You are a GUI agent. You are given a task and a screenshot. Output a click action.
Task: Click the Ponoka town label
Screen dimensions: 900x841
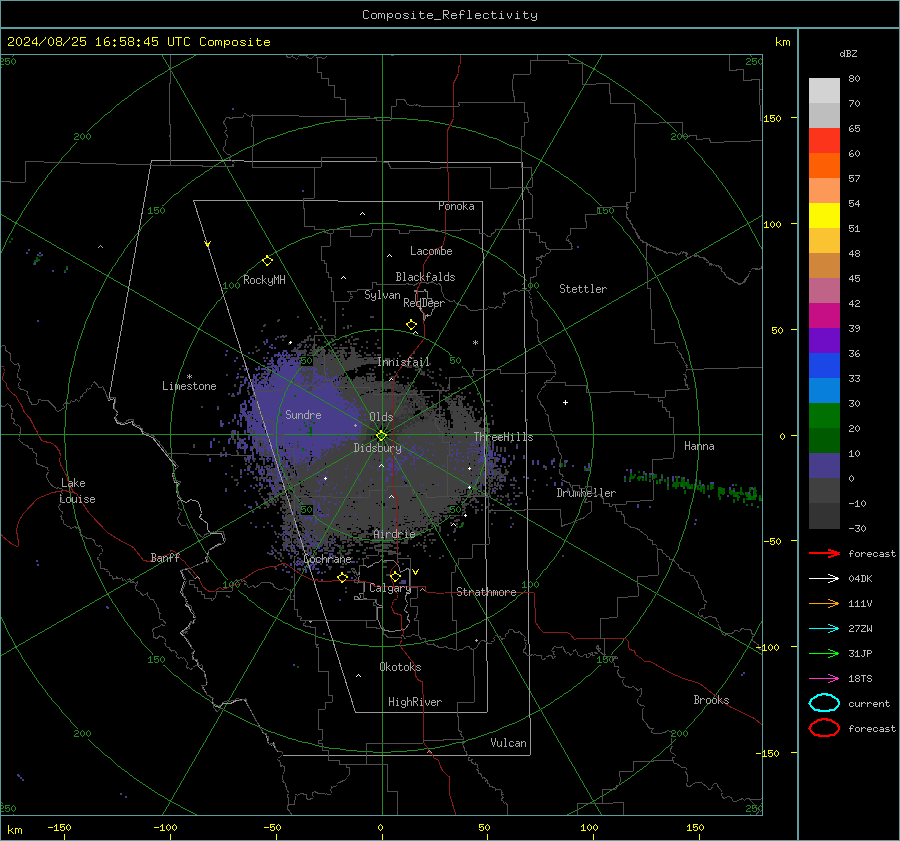(x=456, y=206)
